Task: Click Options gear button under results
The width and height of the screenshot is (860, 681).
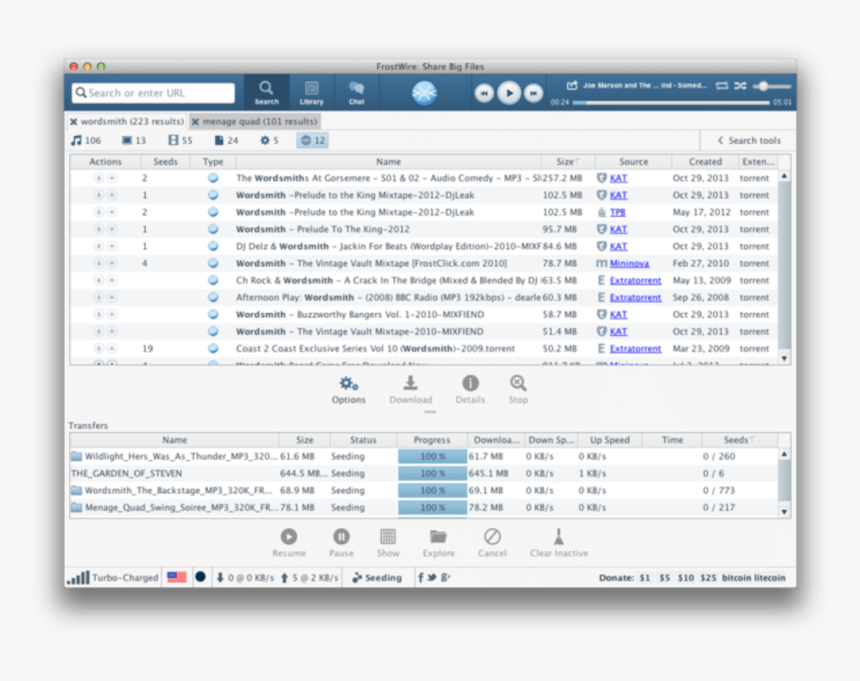Action: click(348, 390)
